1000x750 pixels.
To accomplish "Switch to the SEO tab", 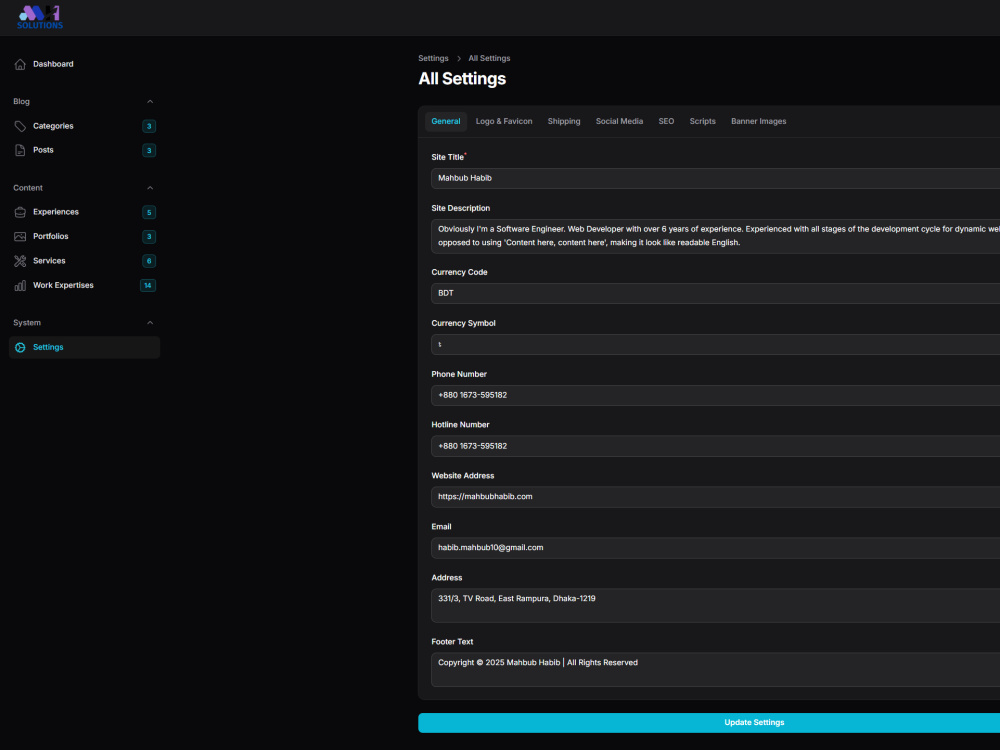I will [666, 121].
